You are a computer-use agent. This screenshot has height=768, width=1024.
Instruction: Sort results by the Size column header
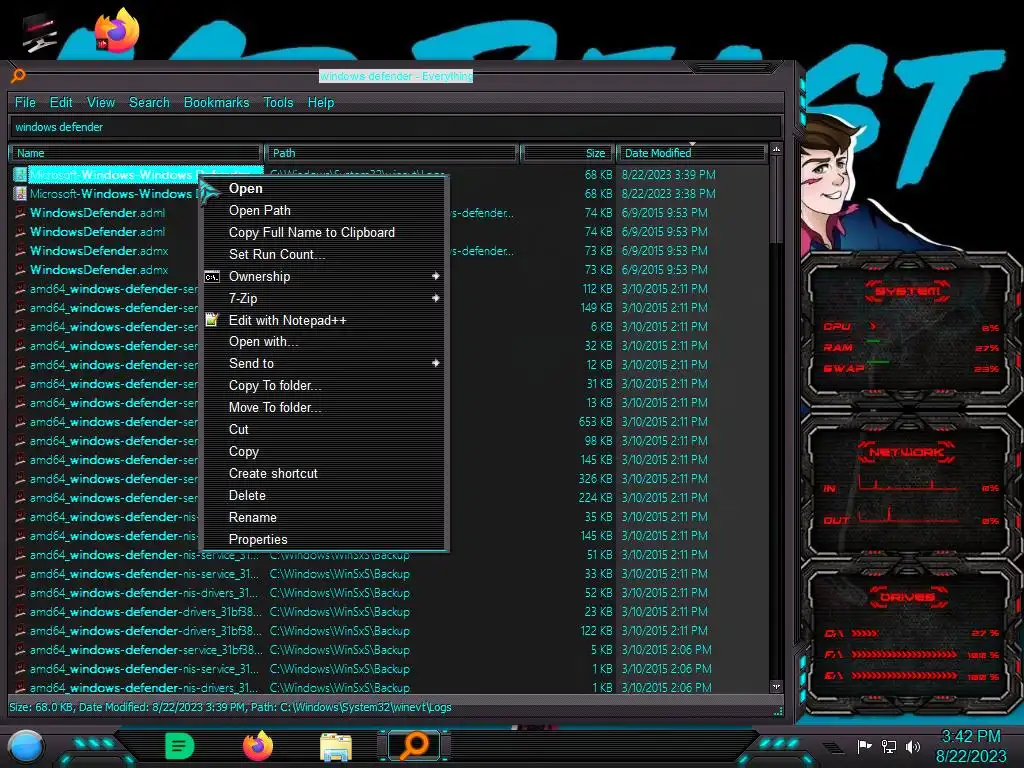click(567, 153)
